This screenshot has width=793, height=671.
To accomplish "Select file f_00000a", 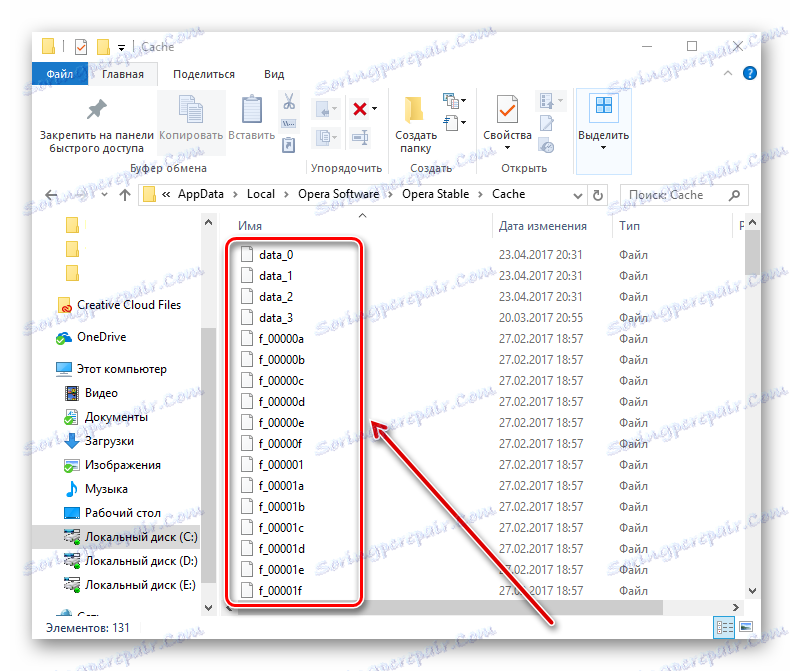I will pos(281,339).
